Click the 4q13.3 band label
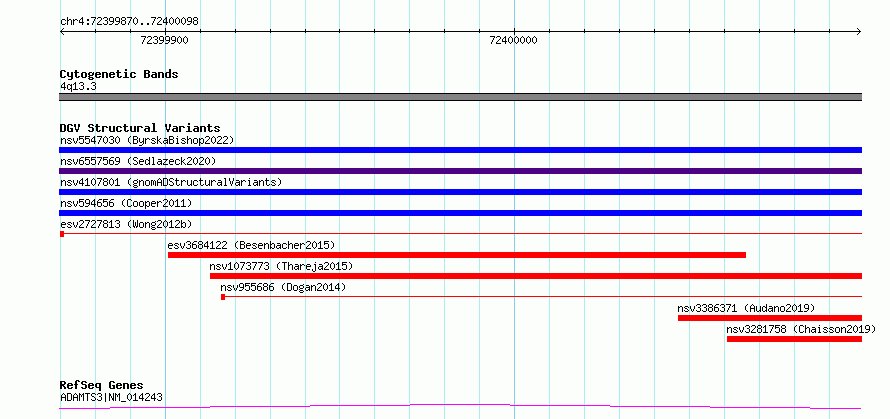Image resolution: width=890 pixels, height=419 pixels. [x=77, y=86]
